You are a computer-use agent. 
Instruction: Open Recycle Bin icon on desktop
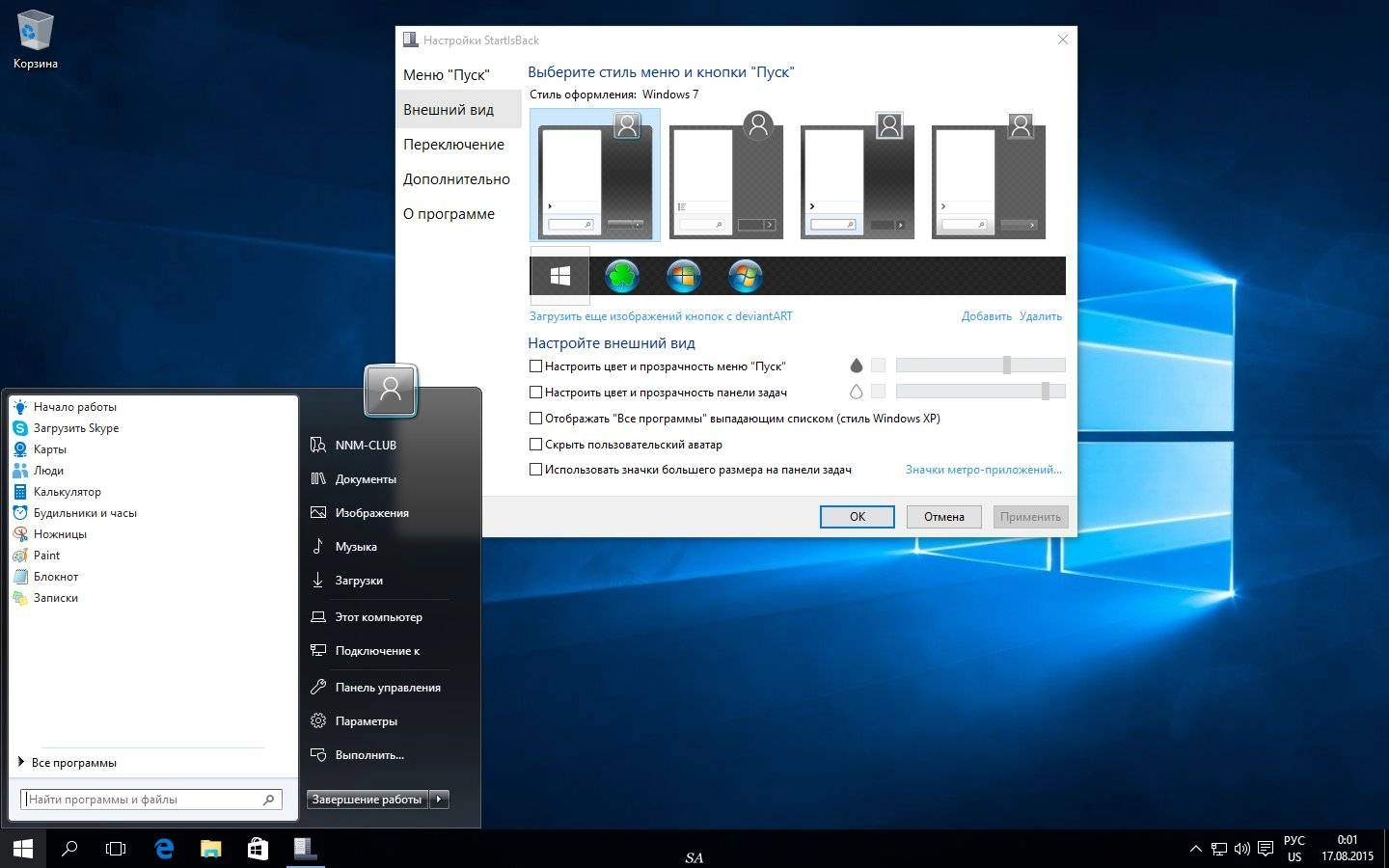coord(36,40)
